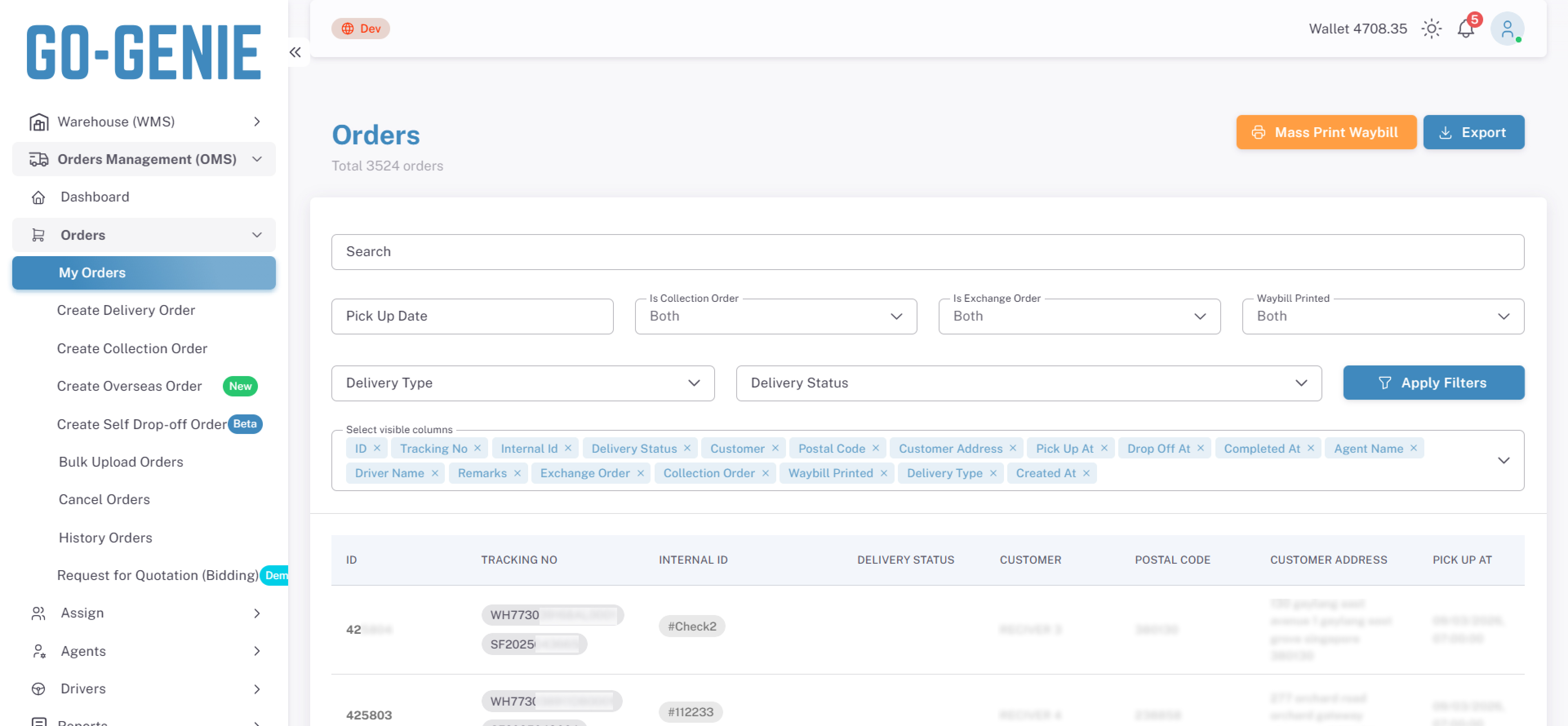
Task: Expand the Drivers menu chevron
Action: point(257,689)
